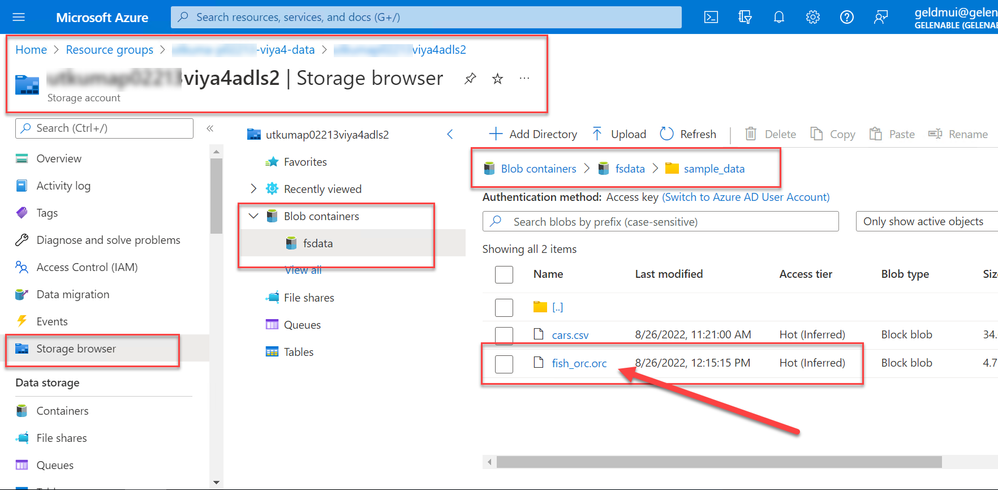Focus the Search blobs by prefix field
The width and height of the screenshot is (998, 490).
tap(672, 221)
